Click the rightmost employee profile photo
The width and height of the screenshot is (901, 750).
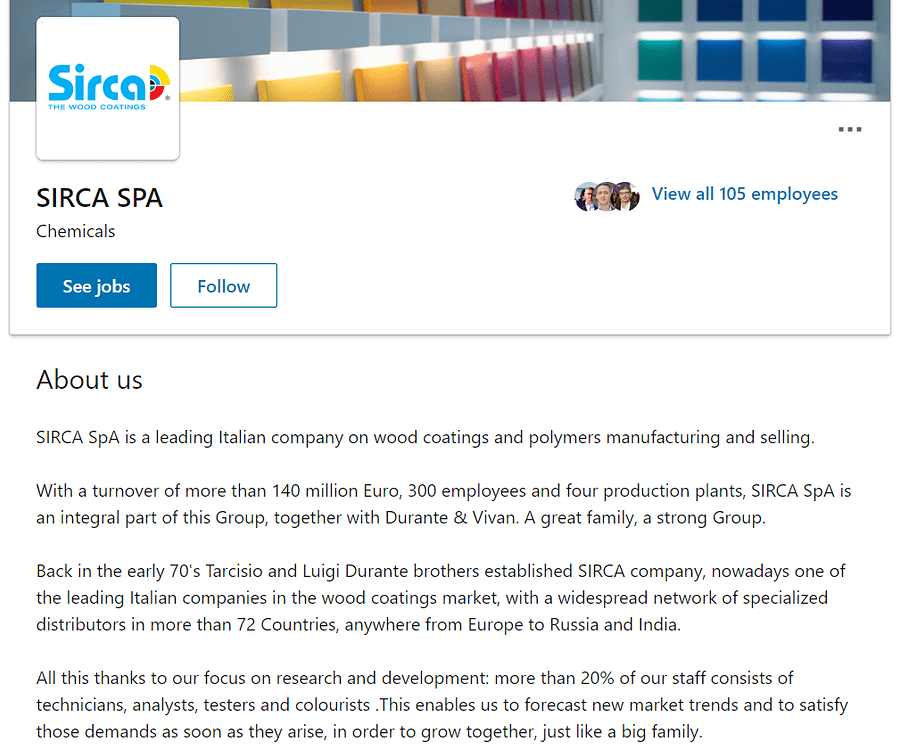point(625,196)
